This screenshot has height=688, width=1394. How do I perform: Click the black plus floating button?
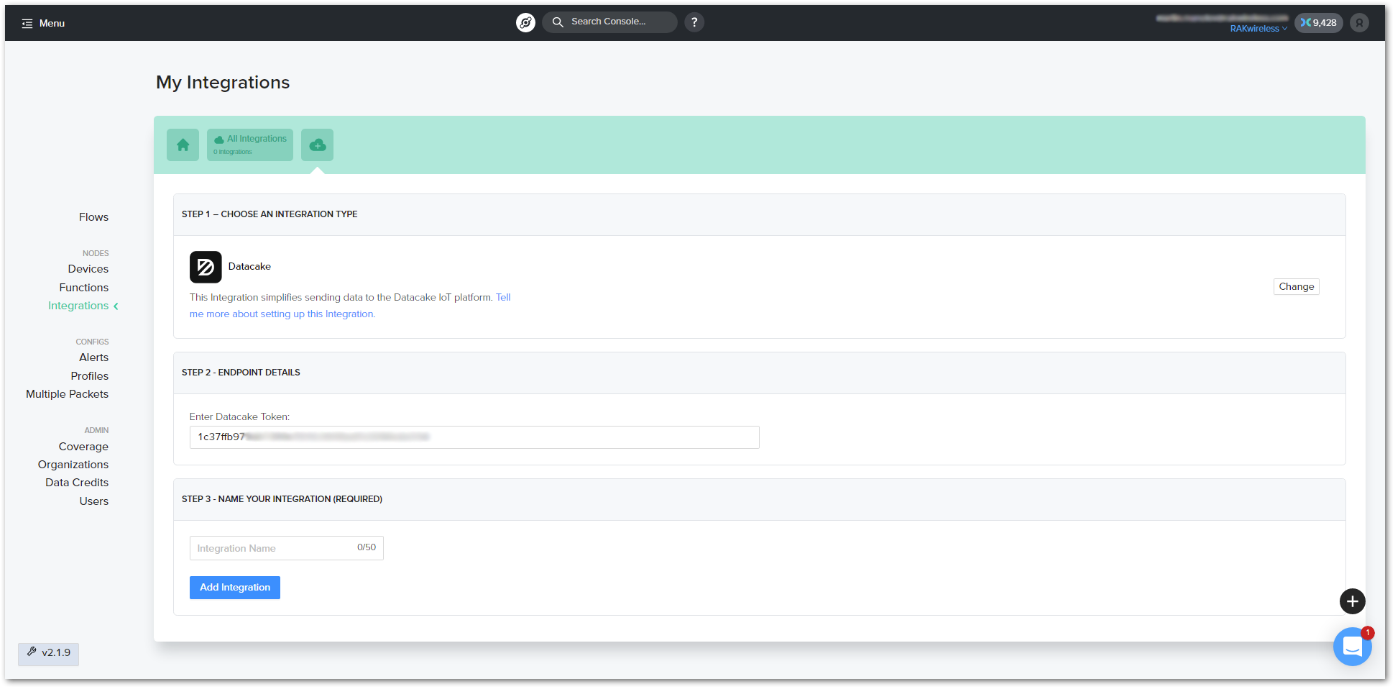[x=1352, y=601]
